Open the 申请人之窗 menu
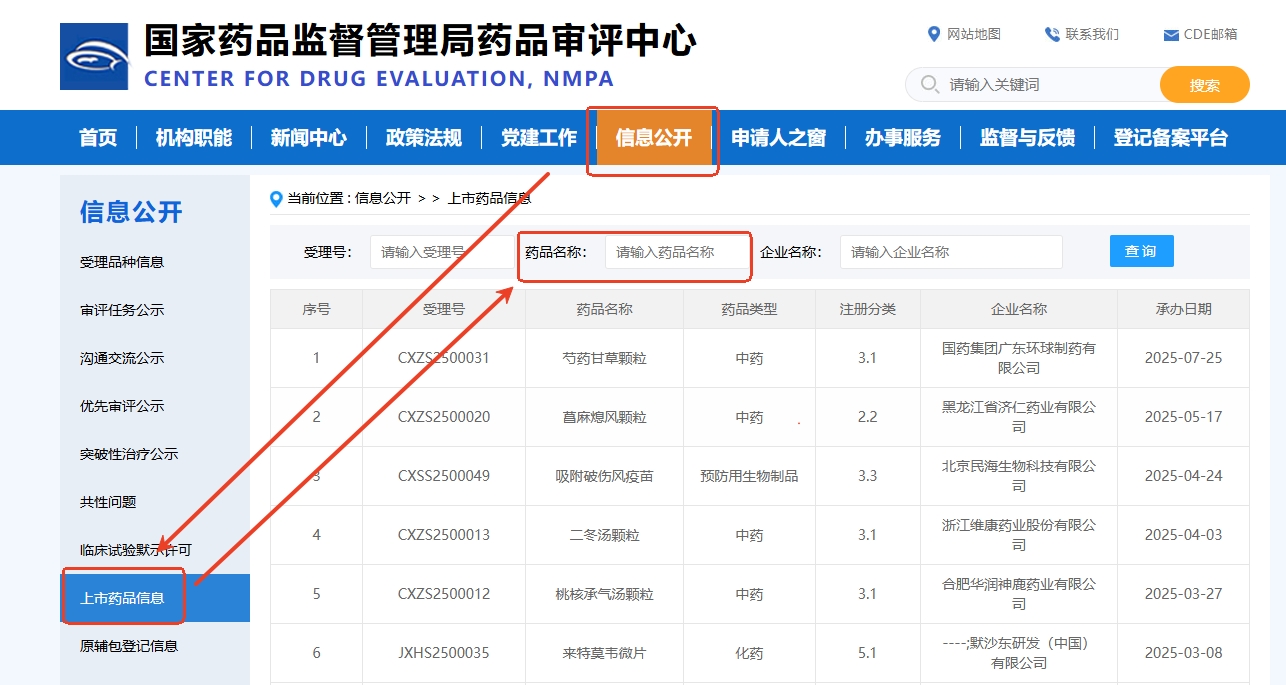The image size is (1286, 685). point(779,138)
